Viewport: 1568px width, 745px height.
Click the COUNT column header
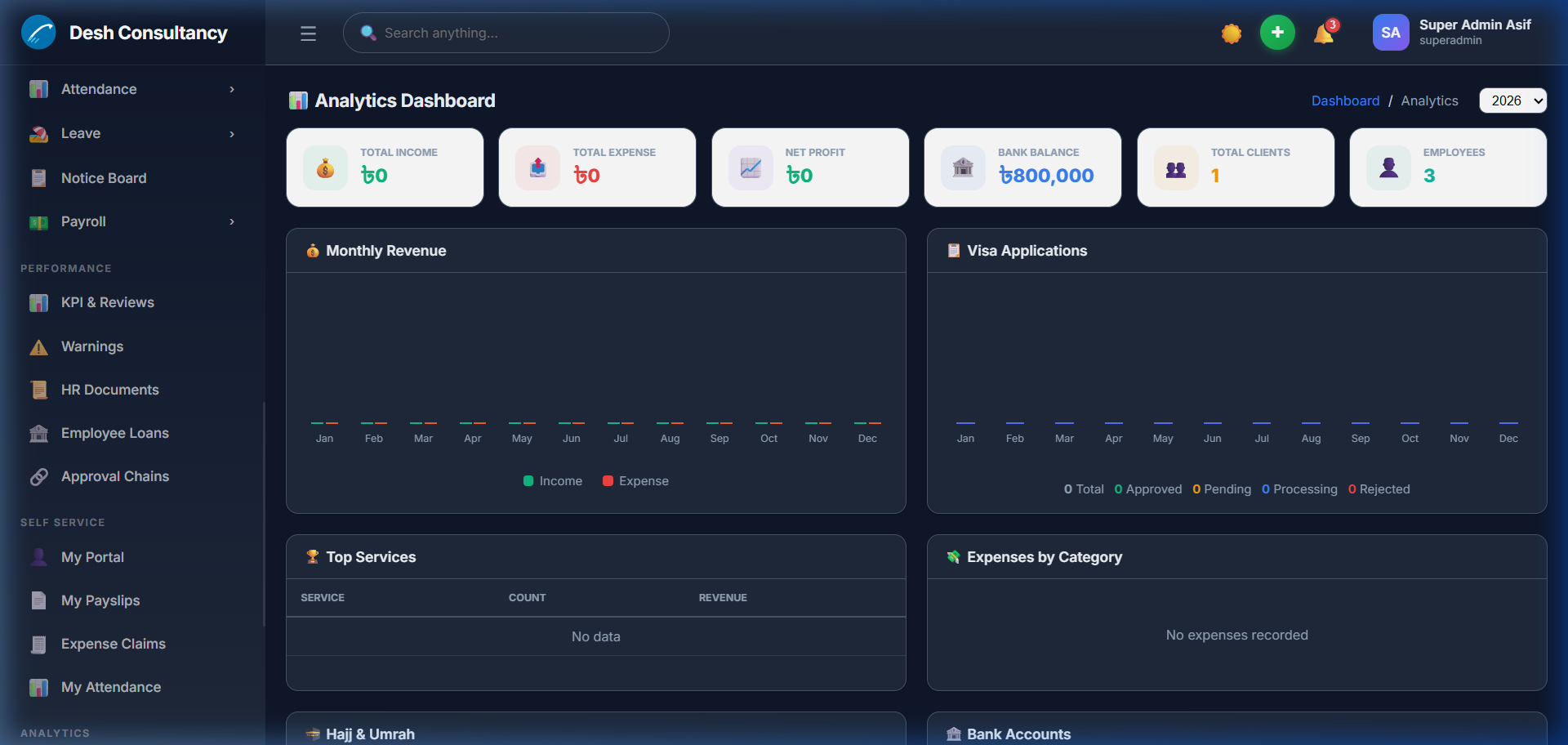[527, 598]
